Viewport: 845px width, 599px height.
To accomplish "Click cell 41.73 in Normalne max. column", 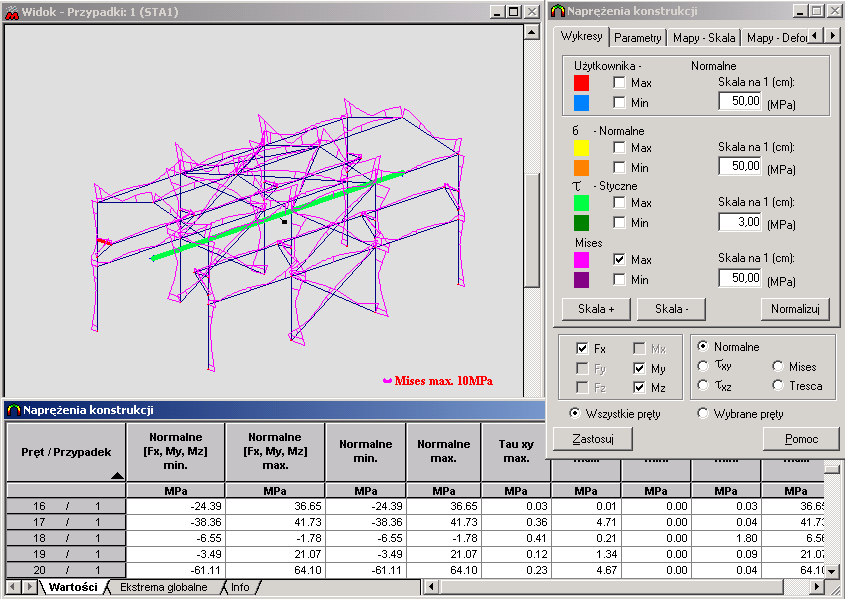I will pos(444,522).
